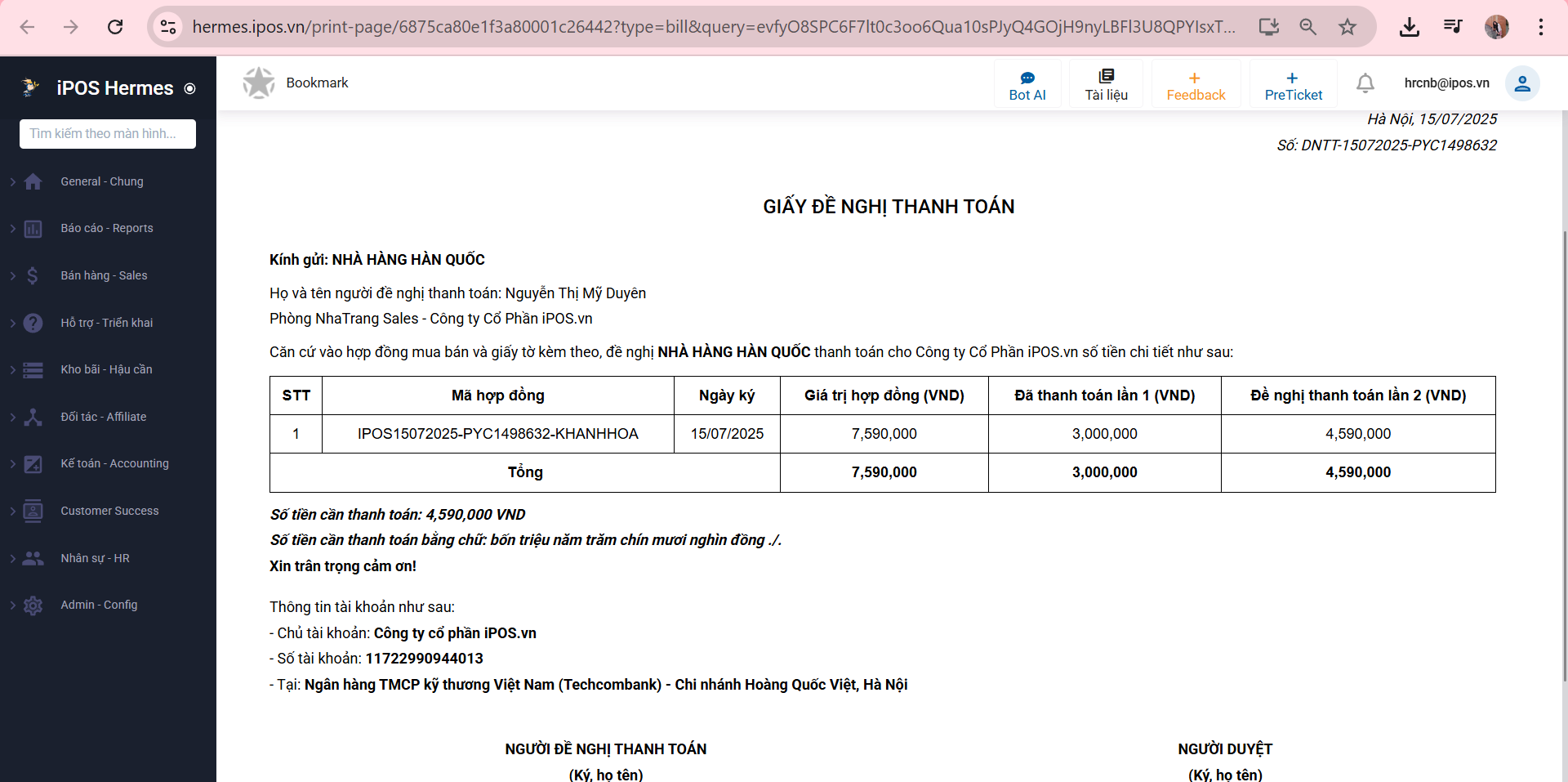Select Customer Success menu label
Image resolution: width=1568 pixels, height=782 pixels.
point(109,511)
